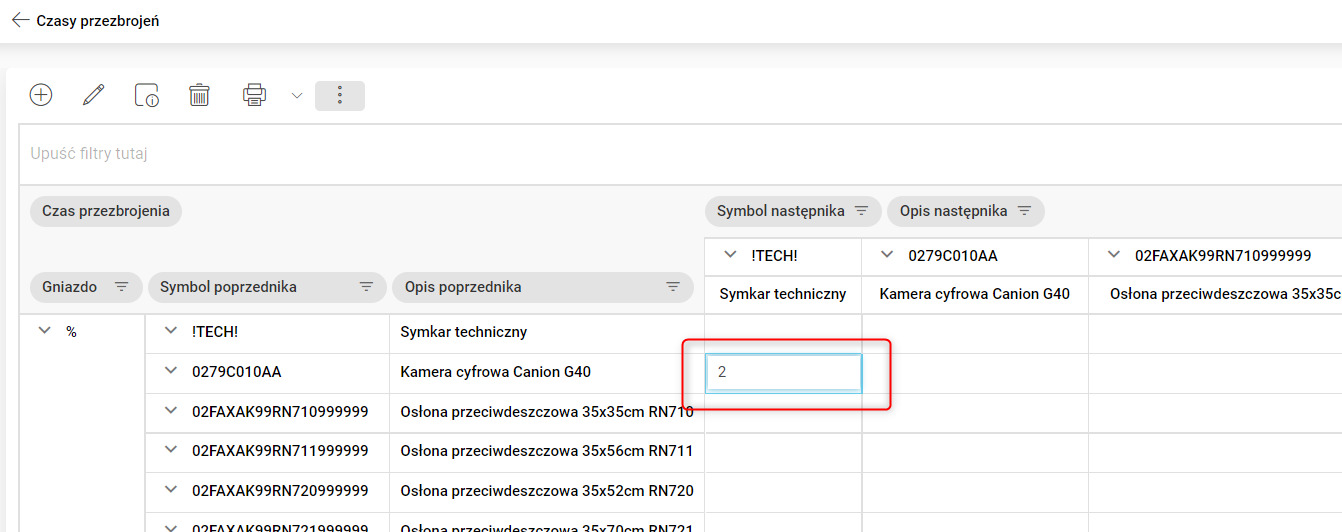Open the print options dropdown arrow

(x=297, y=96)
